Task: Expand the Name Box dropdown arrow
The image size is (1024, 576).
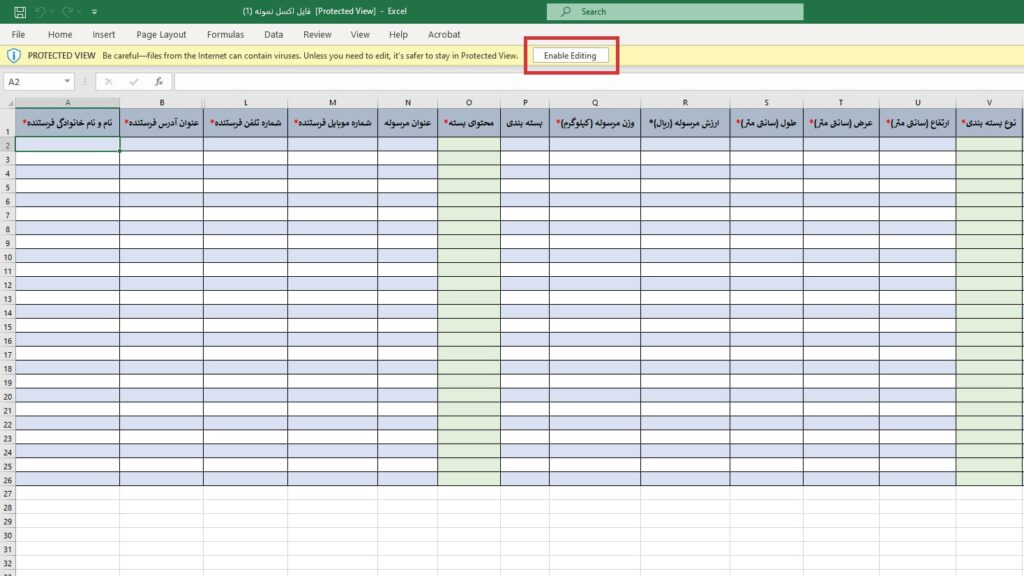Action: pyautogui.click(x=68, y=82)
